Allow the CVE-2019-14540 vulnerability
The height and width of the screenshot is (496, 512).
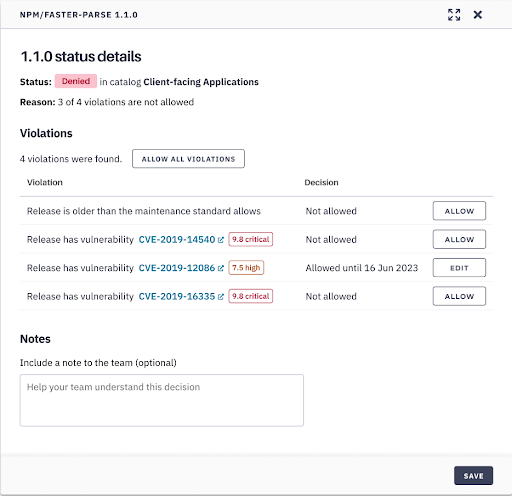coord(459,239)
